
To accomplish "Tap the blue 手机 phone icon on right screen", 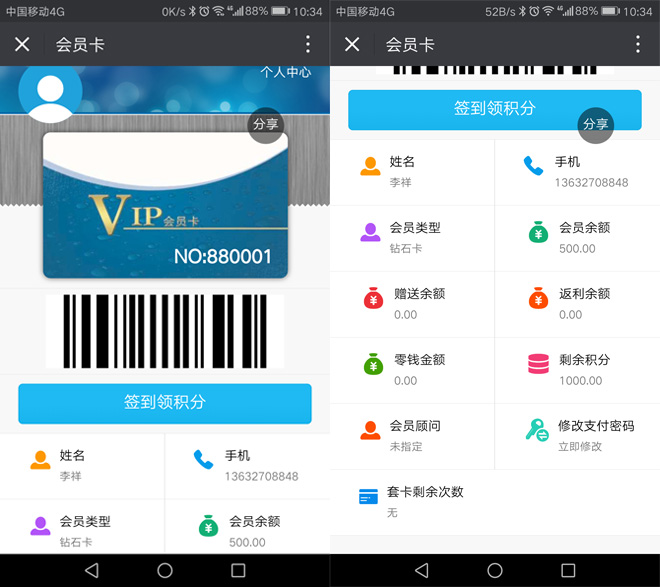I will click(x=533, y=166).
